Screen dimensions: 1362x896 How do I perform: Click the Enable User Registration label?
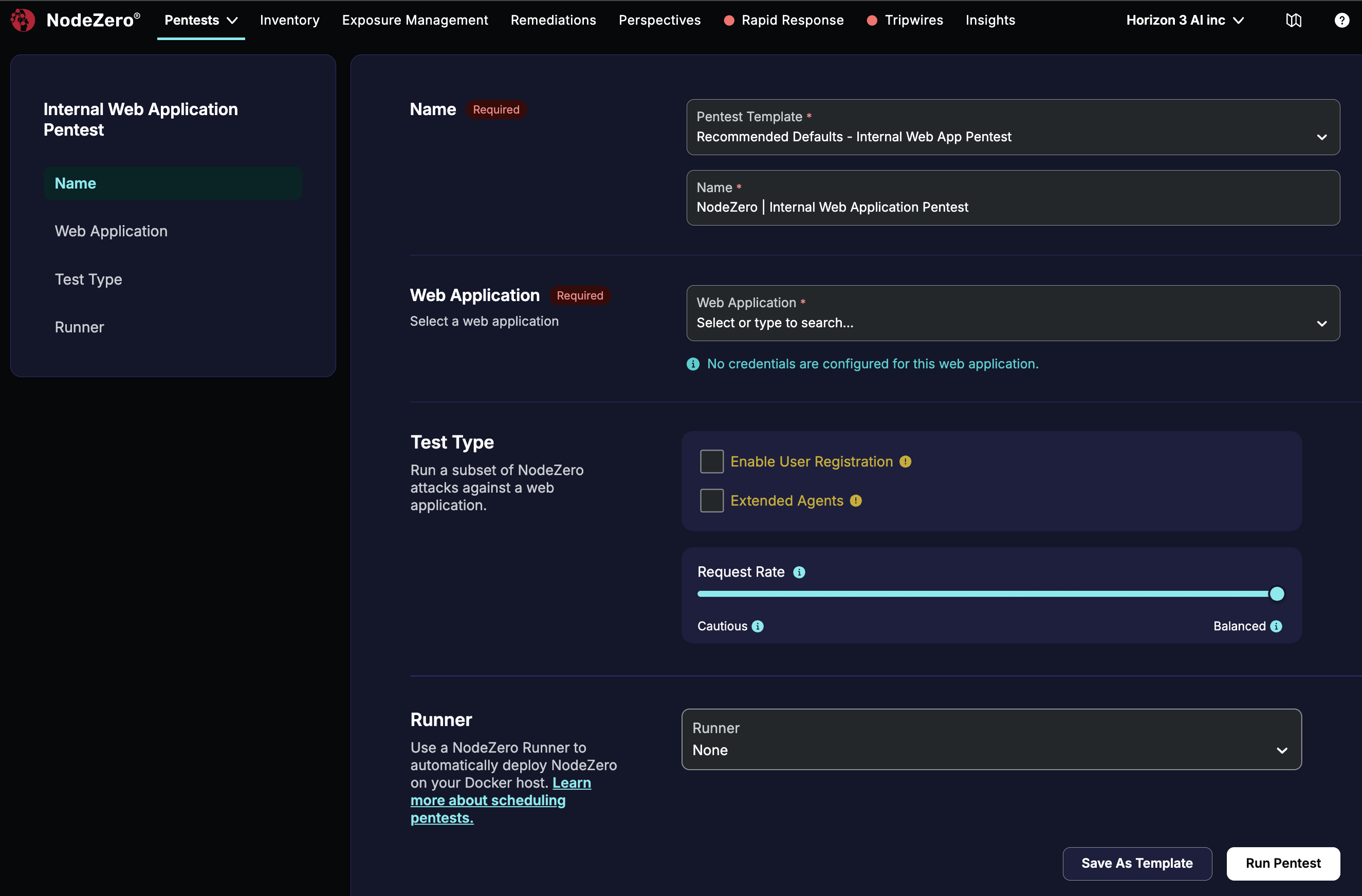click(811, 461)
